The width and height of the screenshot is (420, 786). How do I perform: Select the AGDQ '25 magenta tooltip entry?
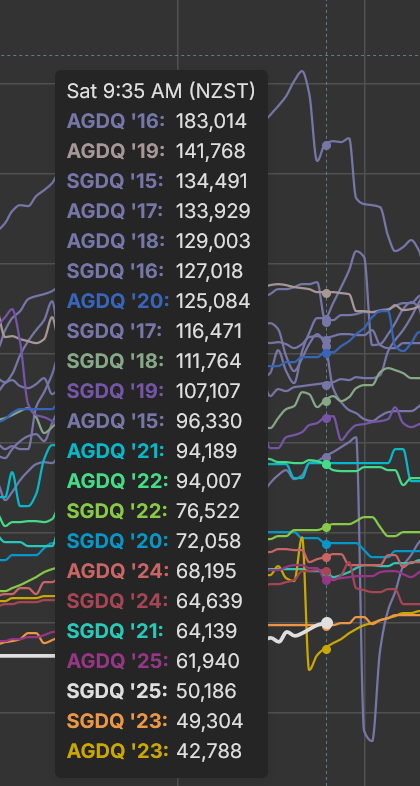coord(154,661)
